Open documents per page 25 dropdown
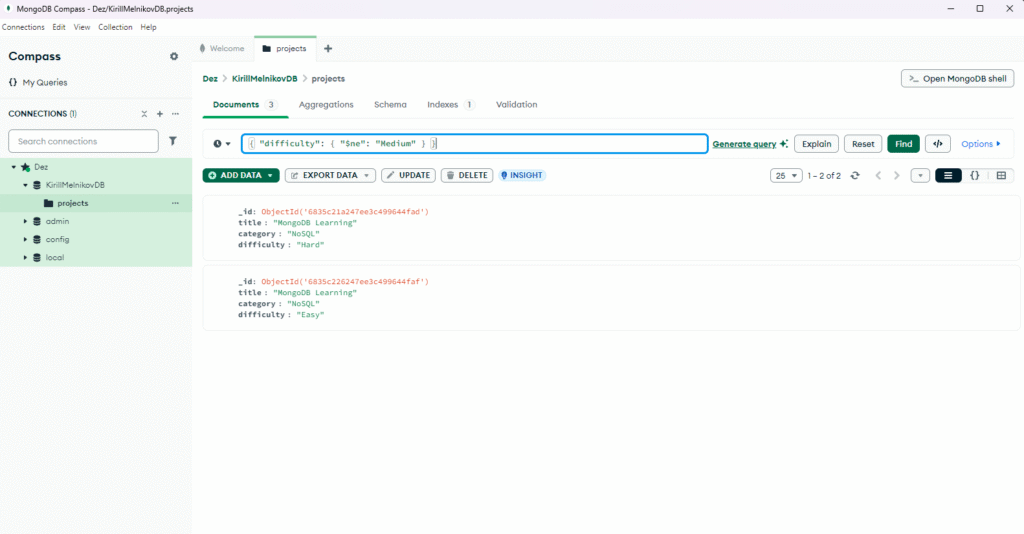 click(x=786, y=176)
